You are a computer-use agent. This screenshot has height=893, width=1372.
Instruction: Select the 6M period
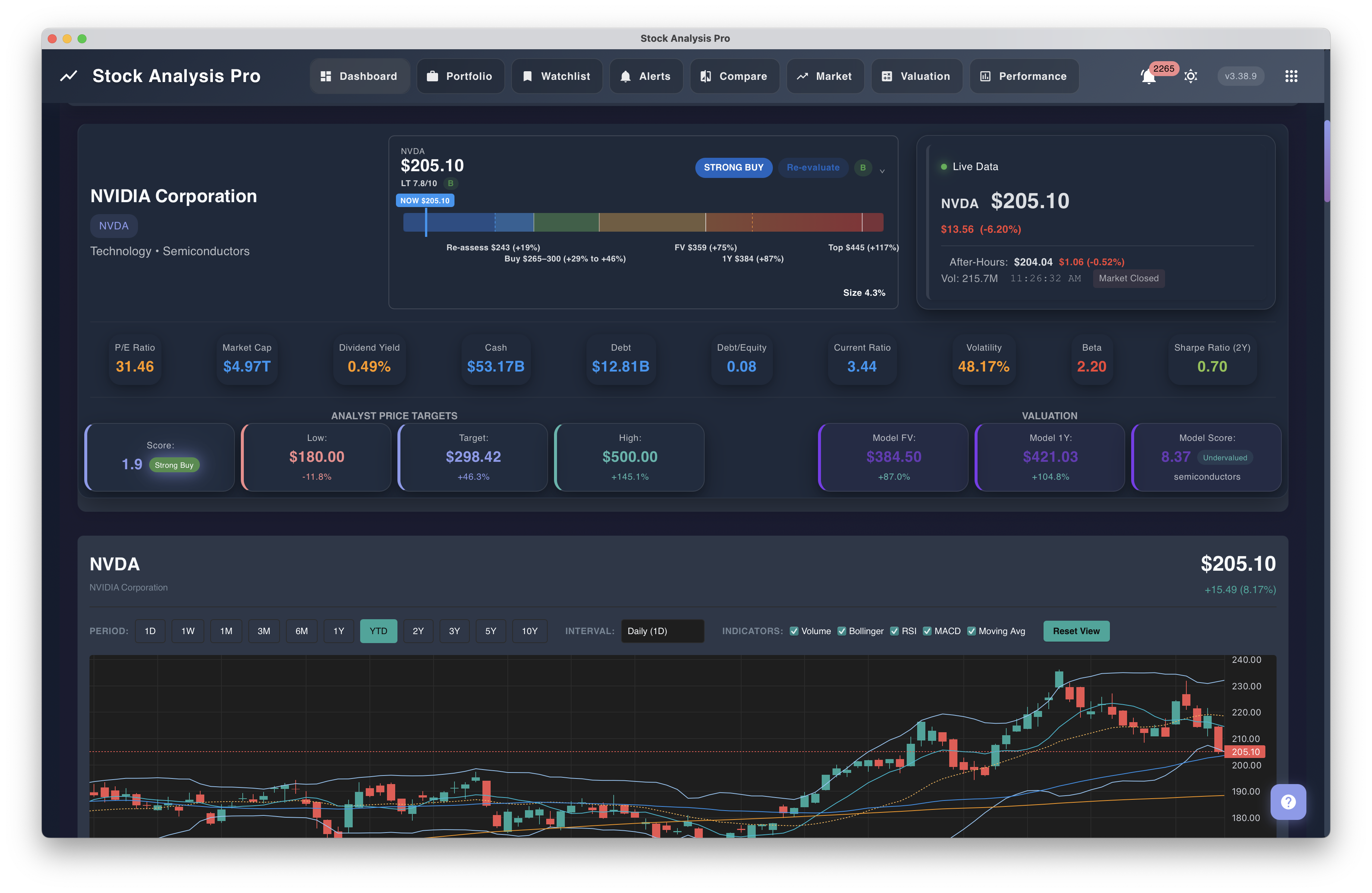302,631
